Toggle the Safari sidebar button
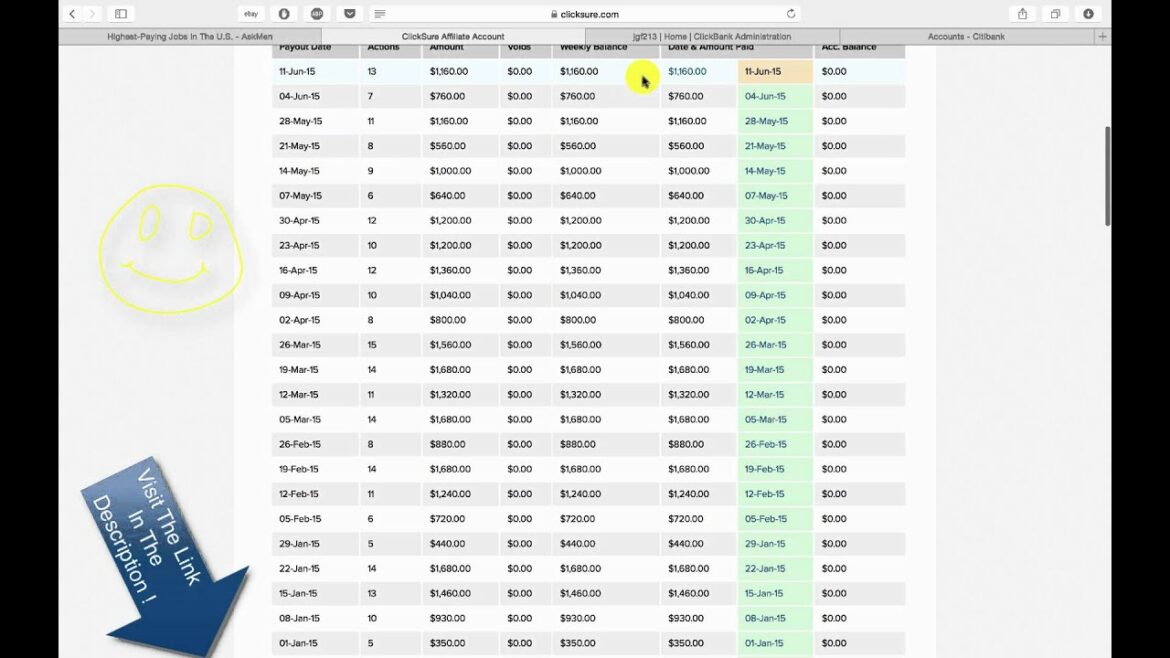The width and height of the screenshot is (1170, 658). point(121,14)
